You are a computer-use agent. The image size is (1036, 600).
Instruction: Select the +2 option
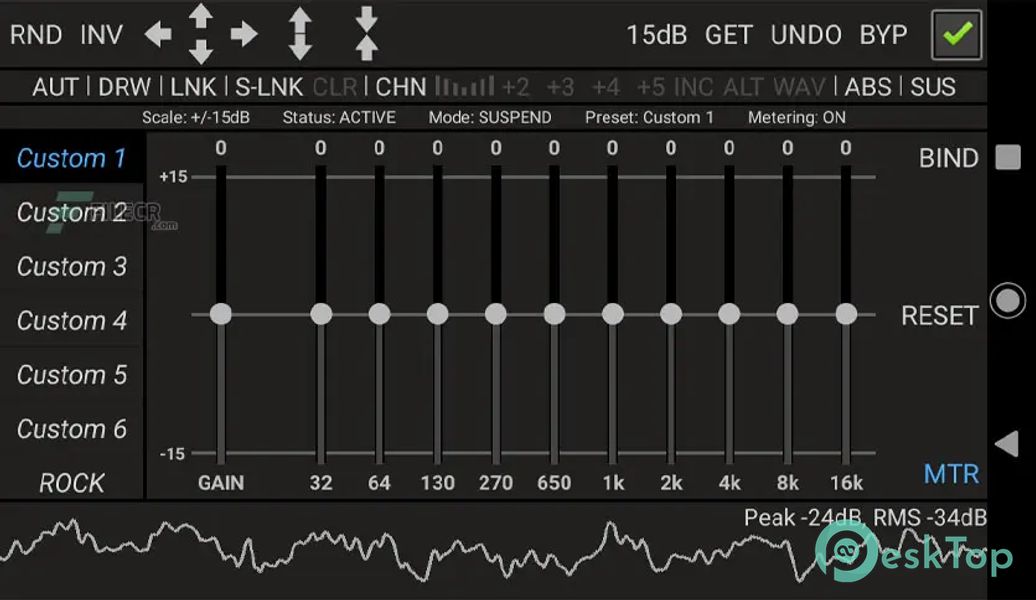(x=515, y=87)
